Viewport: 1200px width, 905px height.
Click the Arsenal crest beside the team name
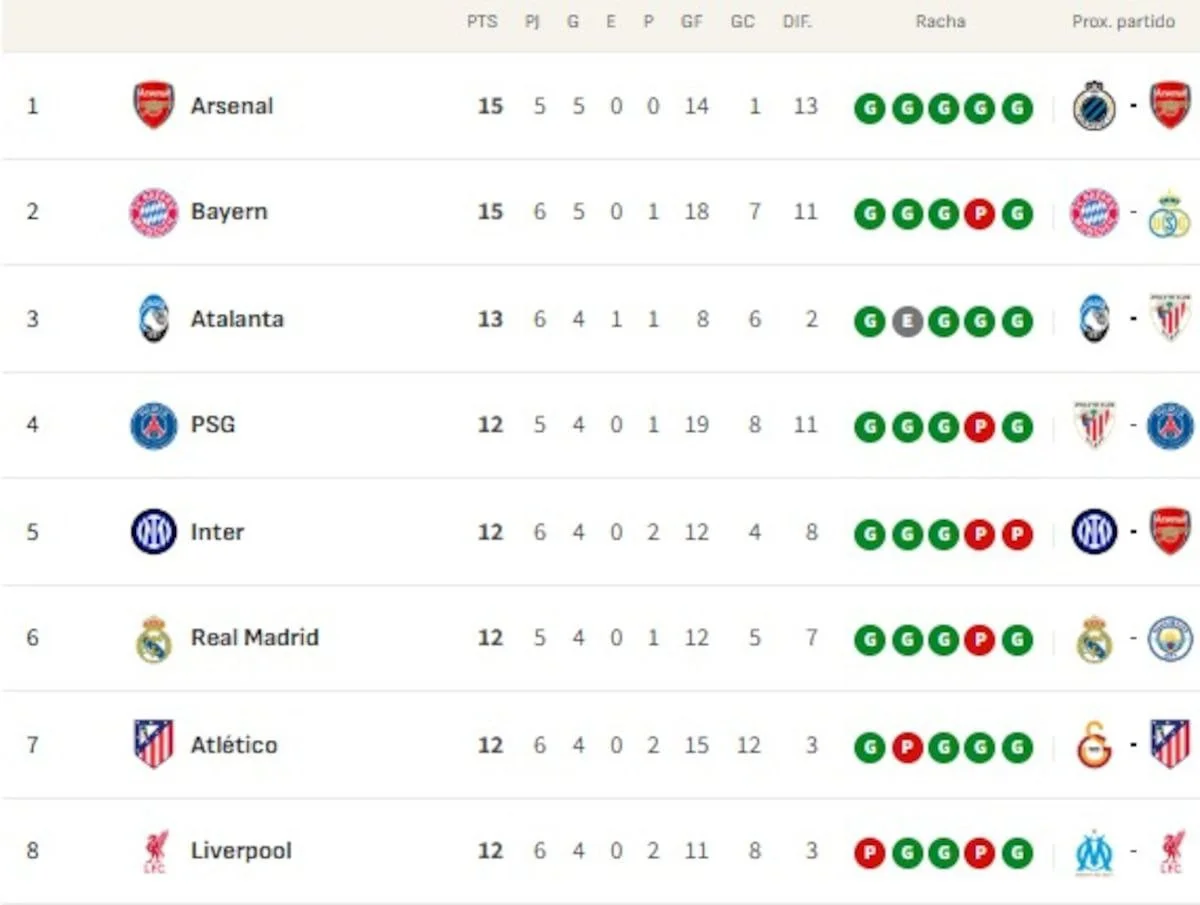pos(154,105)
